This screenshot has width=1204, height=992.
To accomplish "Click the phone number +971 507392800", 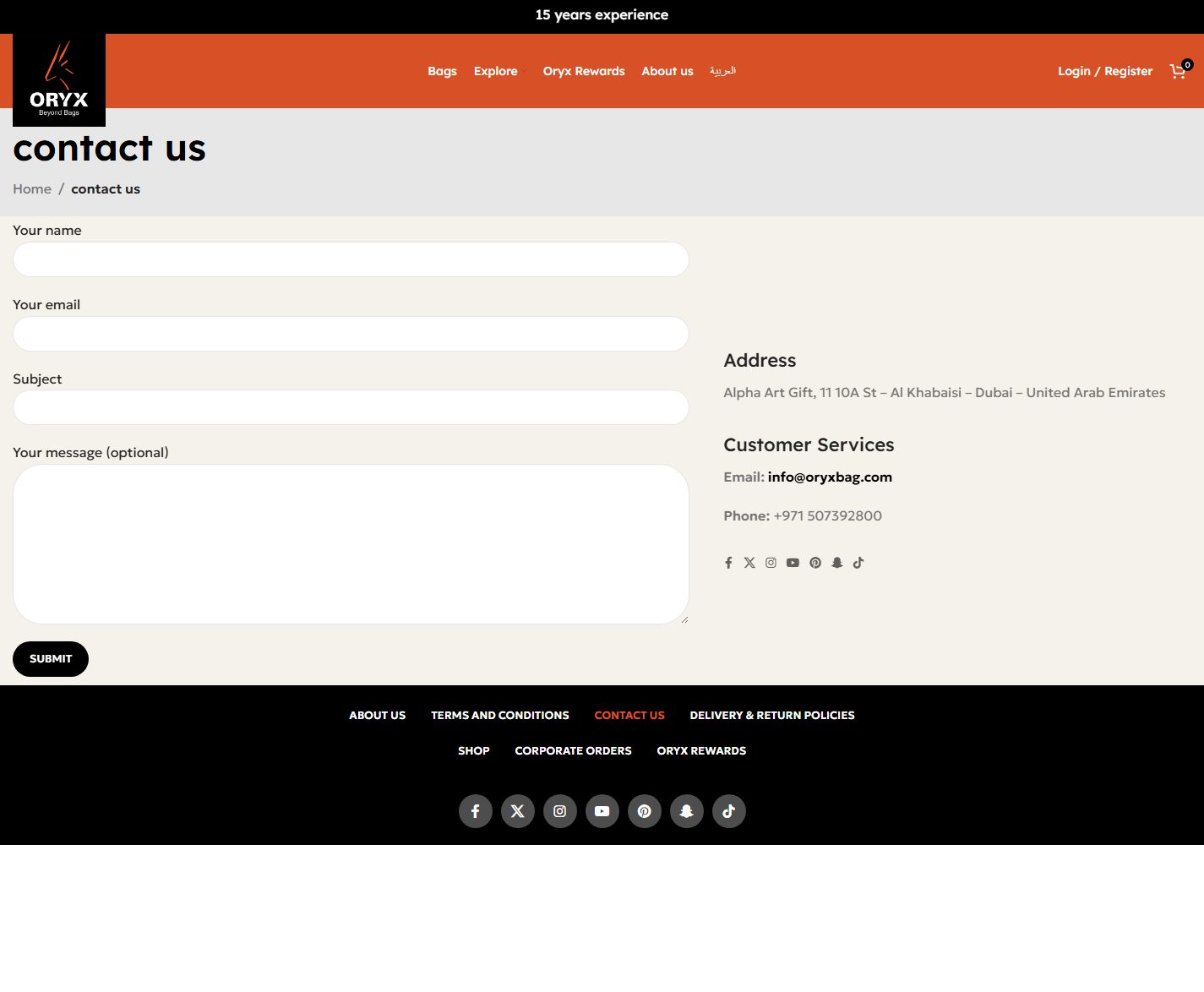I will pyautogui.click(x=828, y=516).
